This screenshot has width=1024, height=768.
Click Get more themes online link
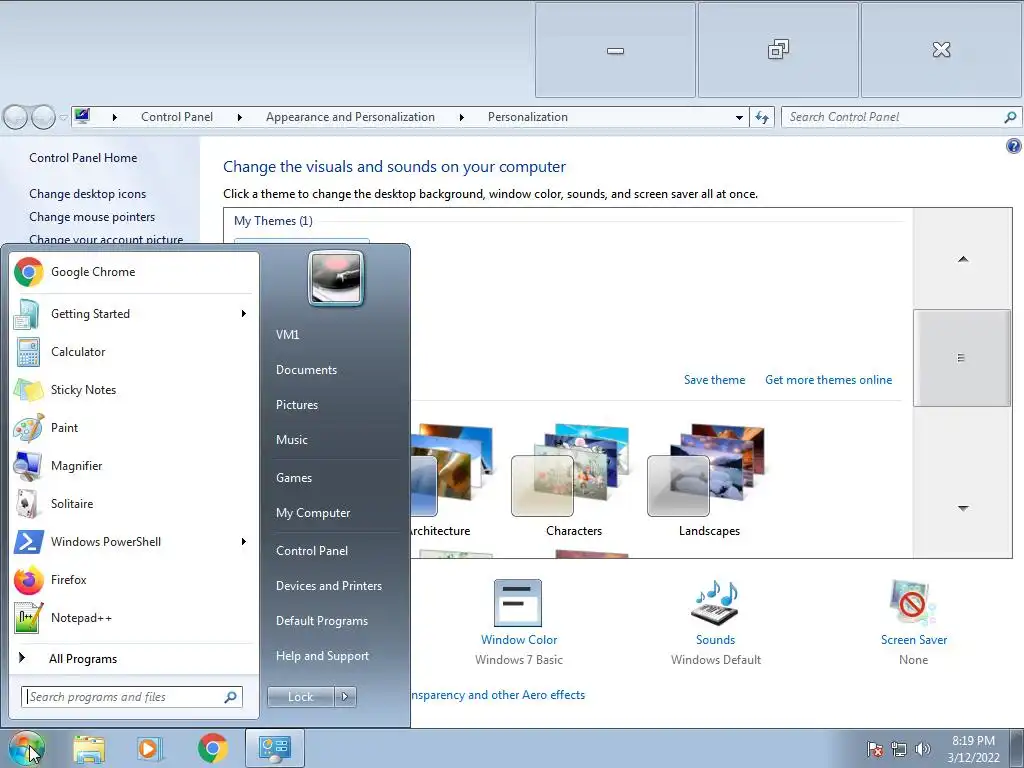(828, 380)
